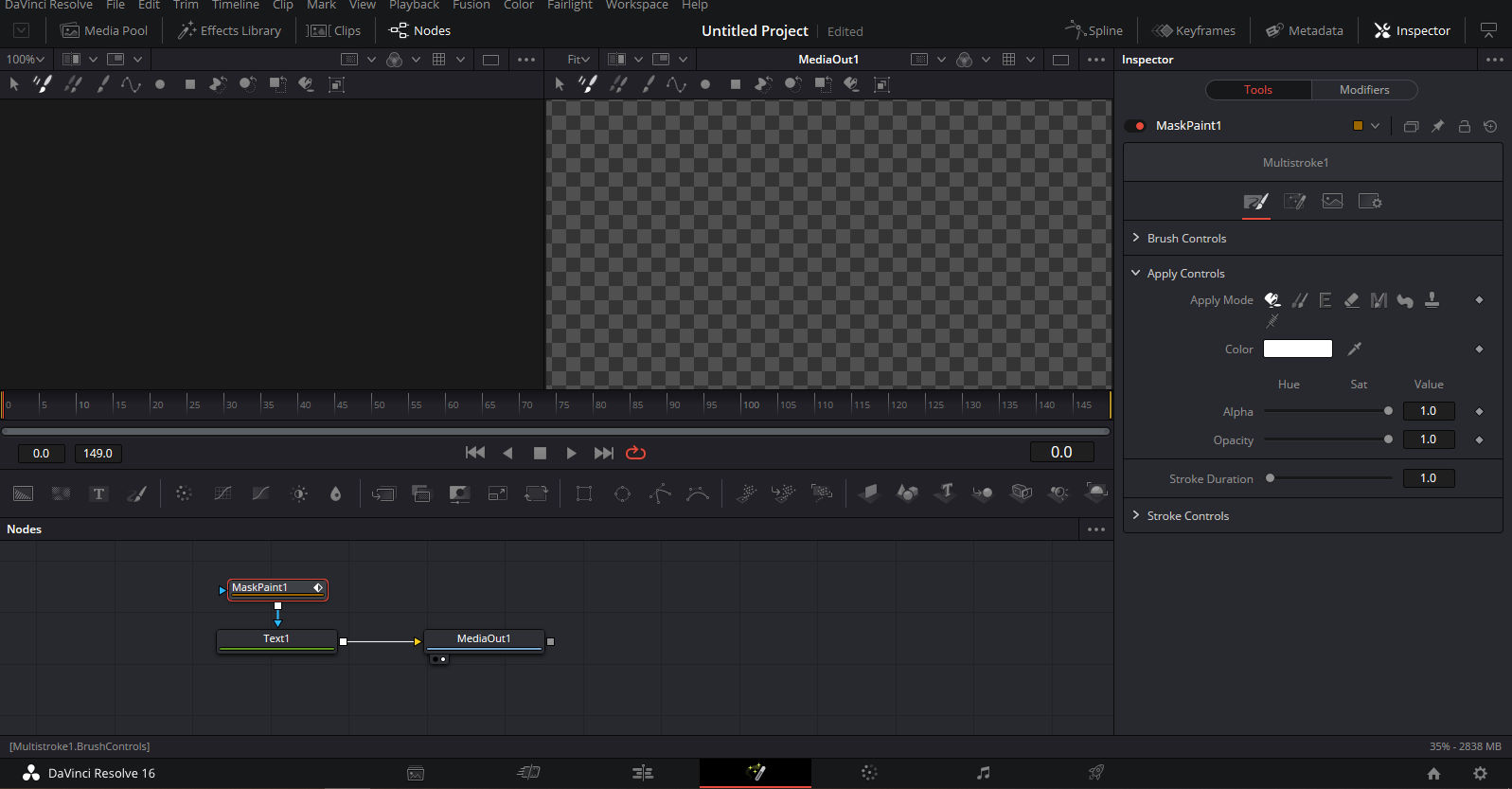The height and width of the screenshot is (789, 1512).
Task: Open the Playback menu
Action: 414,6
